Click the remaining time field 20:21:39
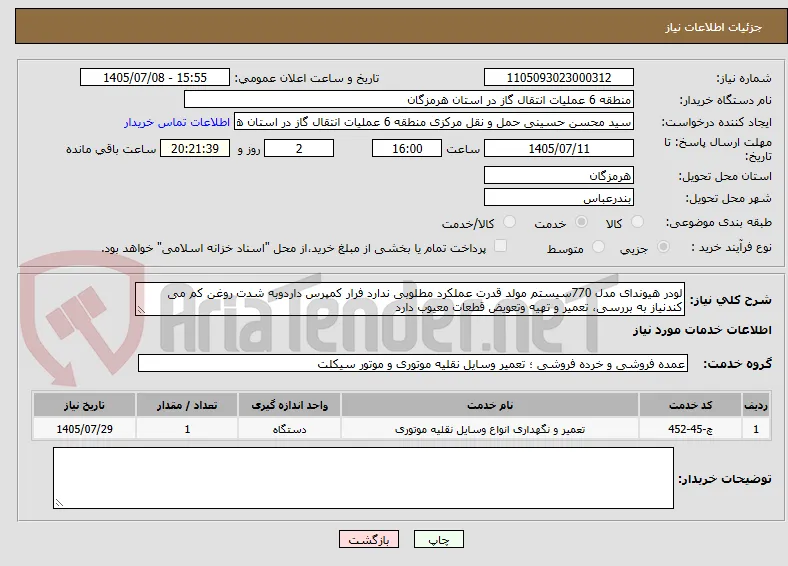This screenshot has height=566, width=788. coord(195,148)
